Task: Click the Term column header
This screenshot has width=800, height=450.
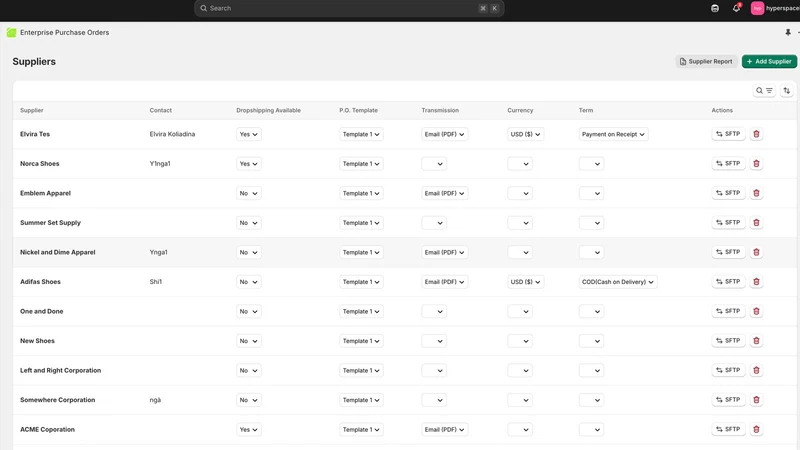Action: click(586, 110)
